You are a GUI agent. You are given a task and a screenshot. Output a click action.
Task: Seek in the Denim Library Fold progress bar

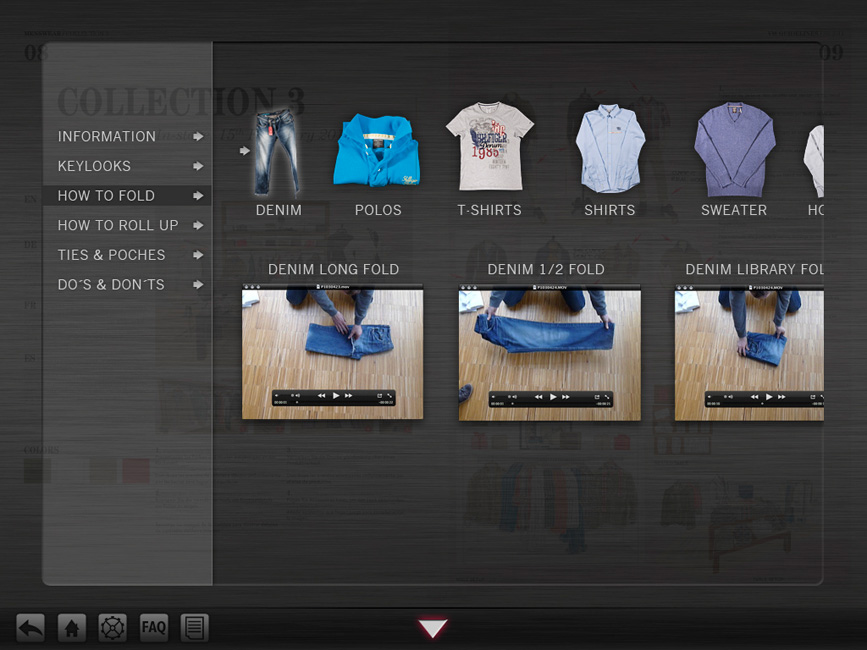[x=766, y=404]
